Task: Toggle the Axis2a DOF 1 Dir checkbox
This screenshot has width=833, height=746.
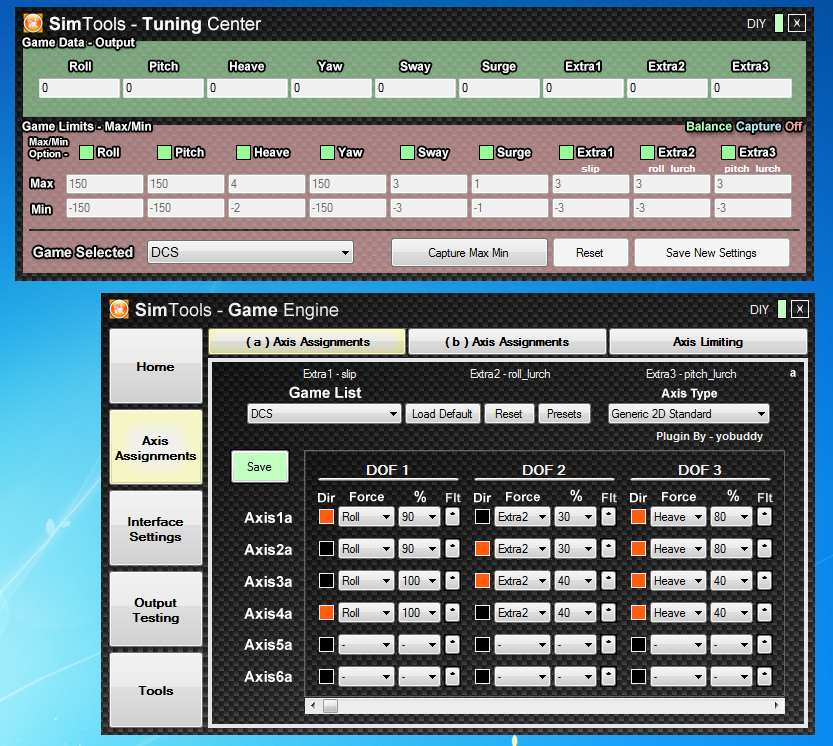Action: click(326, 549)
